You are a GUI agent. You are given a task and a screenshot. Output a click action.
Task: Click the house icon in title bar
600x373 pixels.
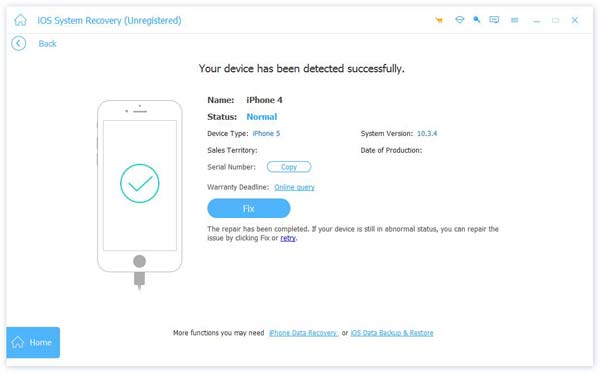tap(21, 20)
